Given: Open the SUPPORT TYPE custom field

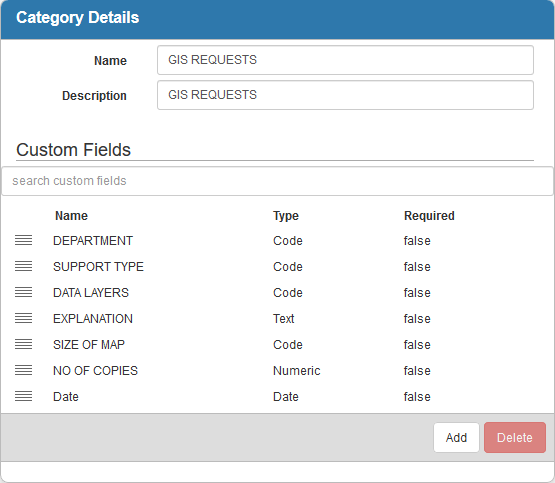Looking at the screenshot, I should pos(278,266).
